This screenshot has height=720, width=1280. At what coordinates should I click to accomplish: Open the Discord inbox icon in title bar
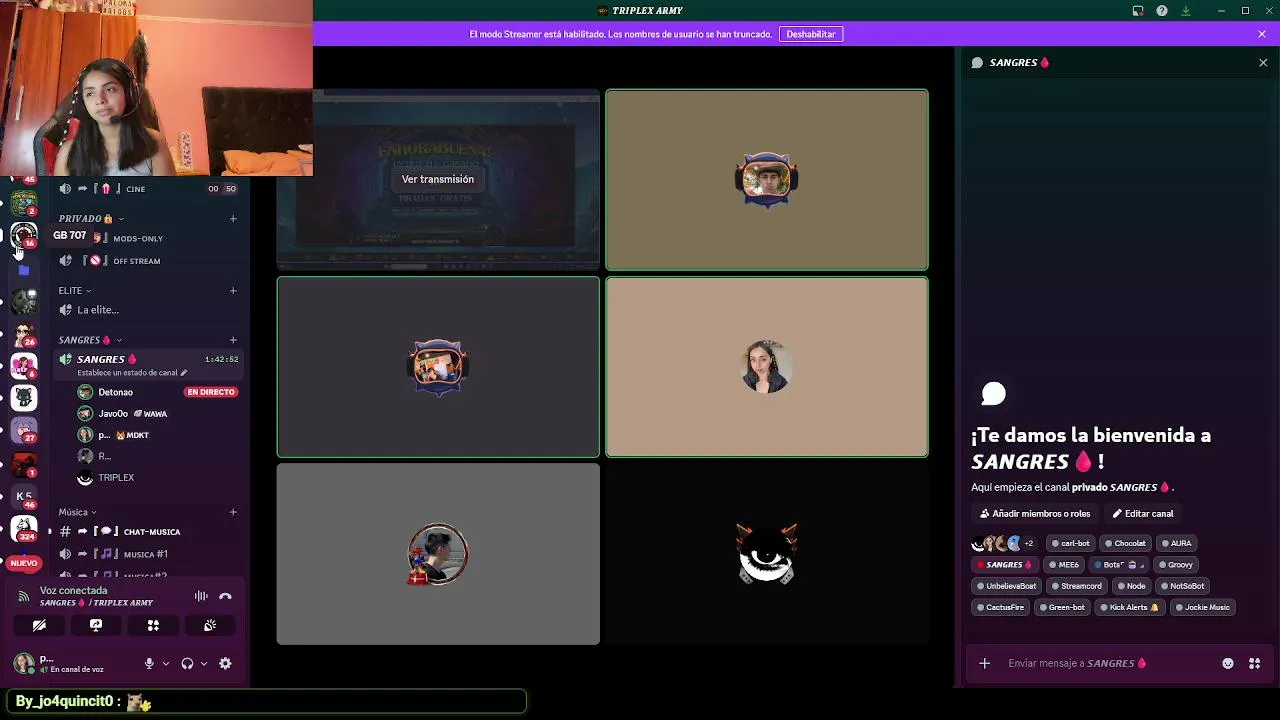pyautogui.click(x=1138, y=11)
